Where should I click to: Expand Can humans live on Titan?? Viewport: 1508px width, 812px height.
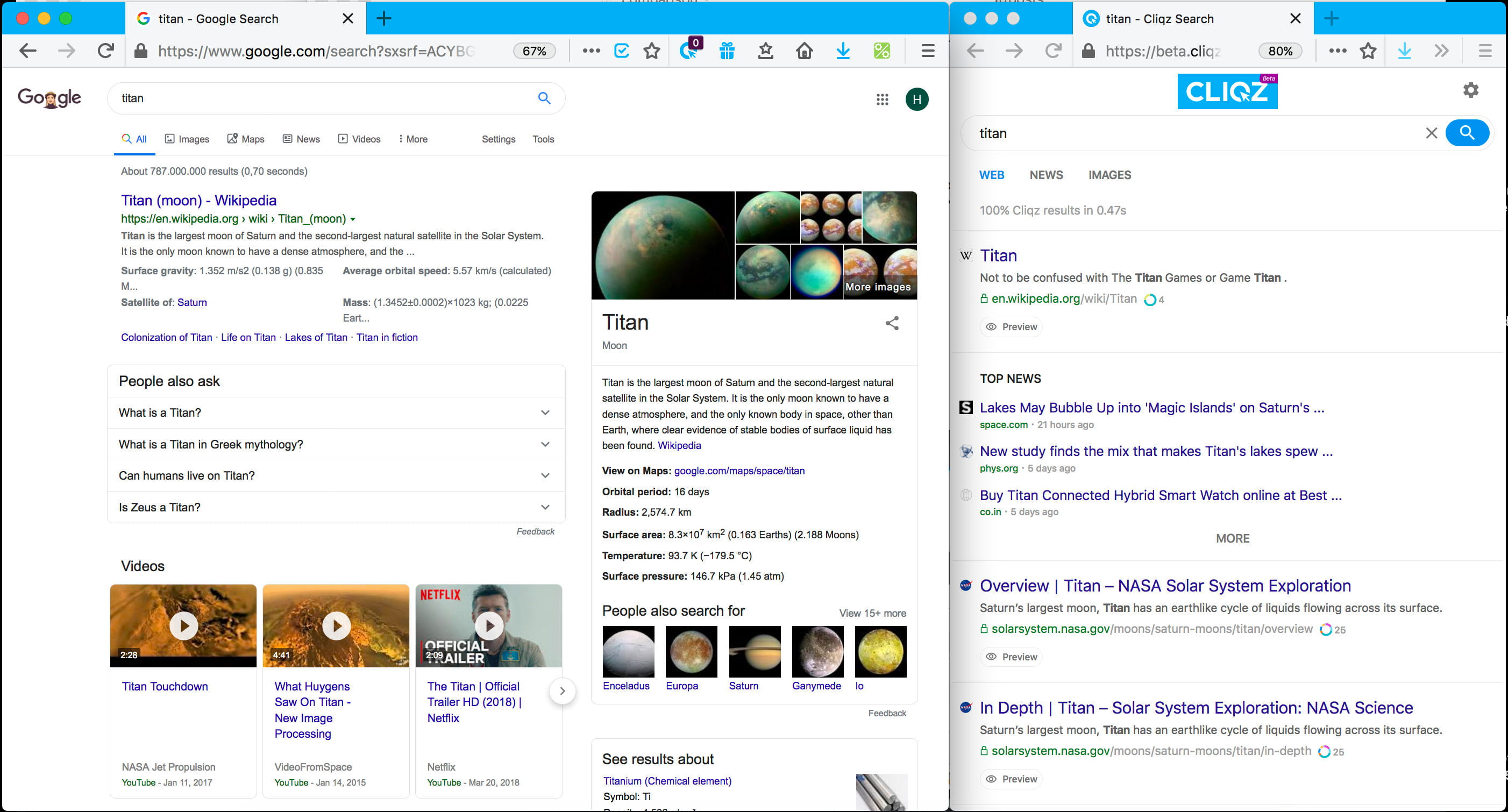(x=336, y=475)
